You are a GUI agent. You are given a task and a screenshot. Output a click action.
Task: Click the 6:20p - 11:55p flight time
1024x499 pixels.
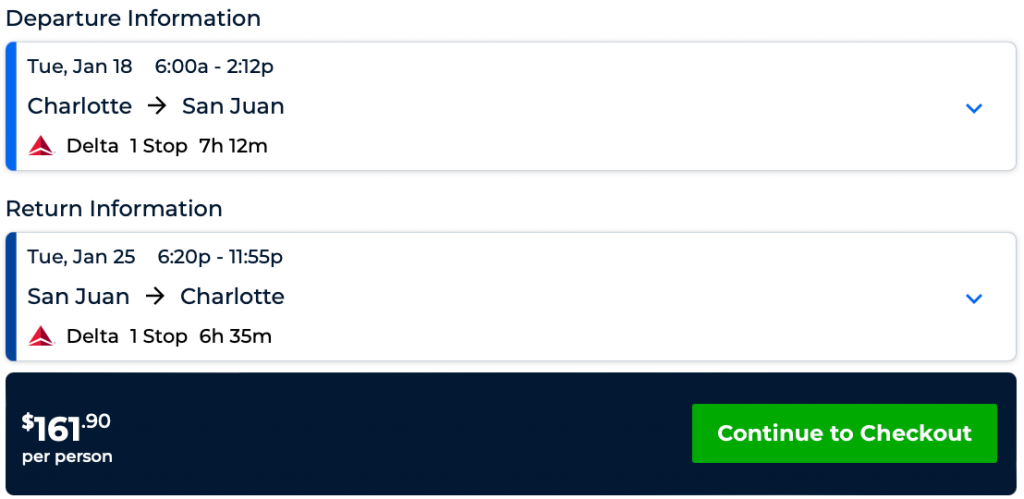click(220, 257)
